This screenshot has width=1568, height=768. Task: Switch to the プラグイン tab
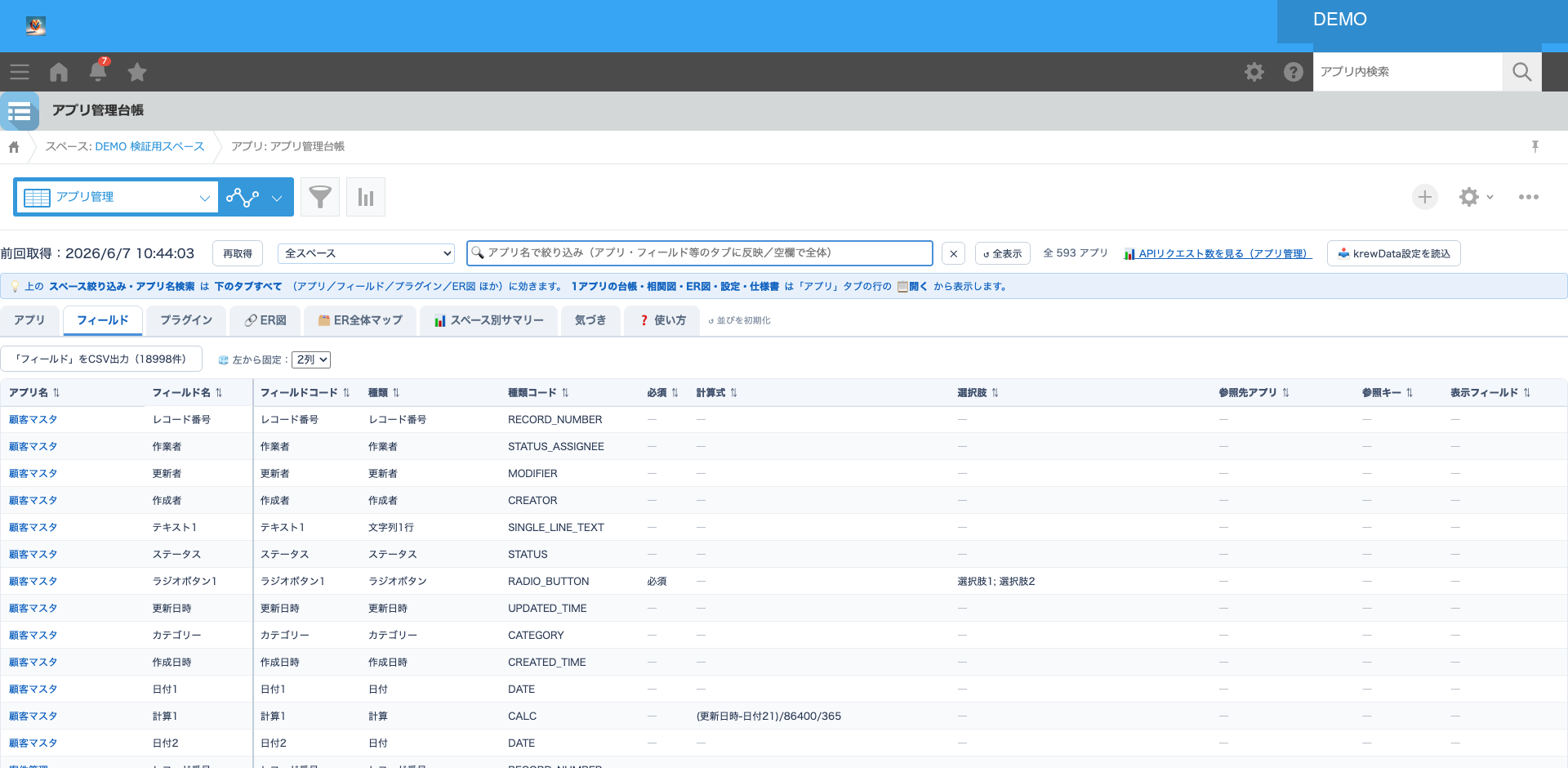tap(186, 320)
